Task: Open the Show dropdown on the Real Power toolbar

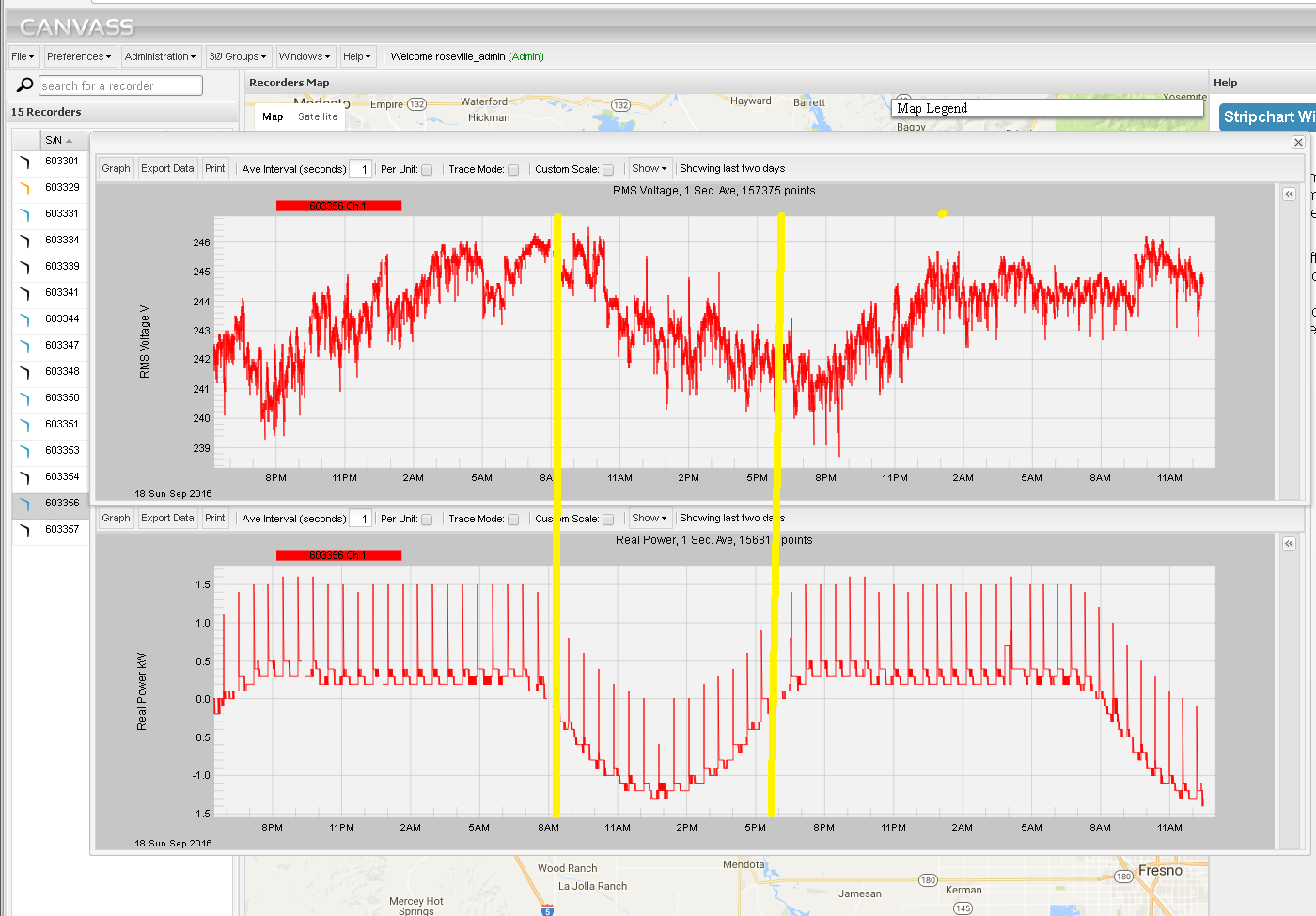Action: 649,518
